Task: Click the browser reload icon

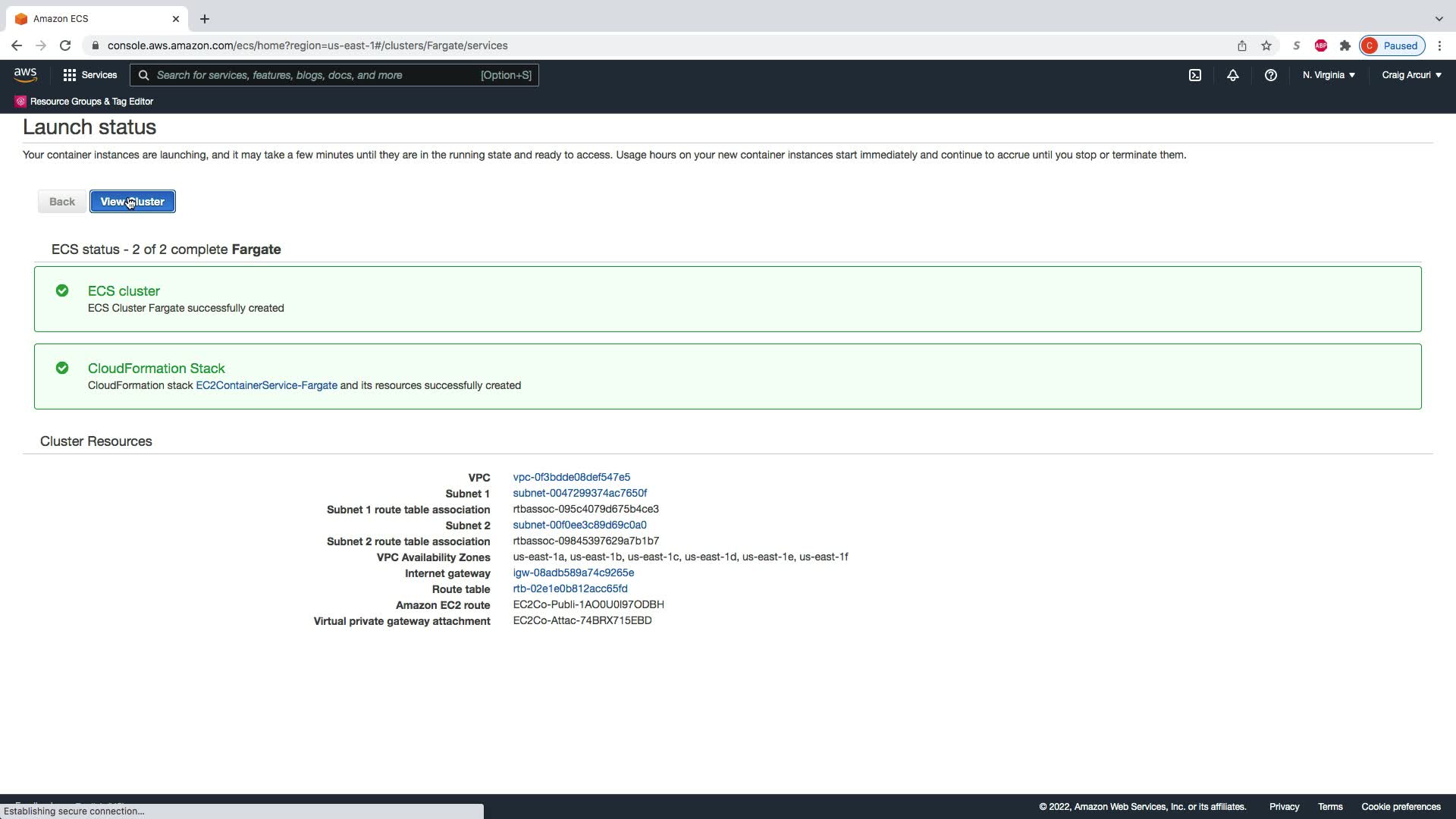Action: pyautogui.click(x=65, y=45)
